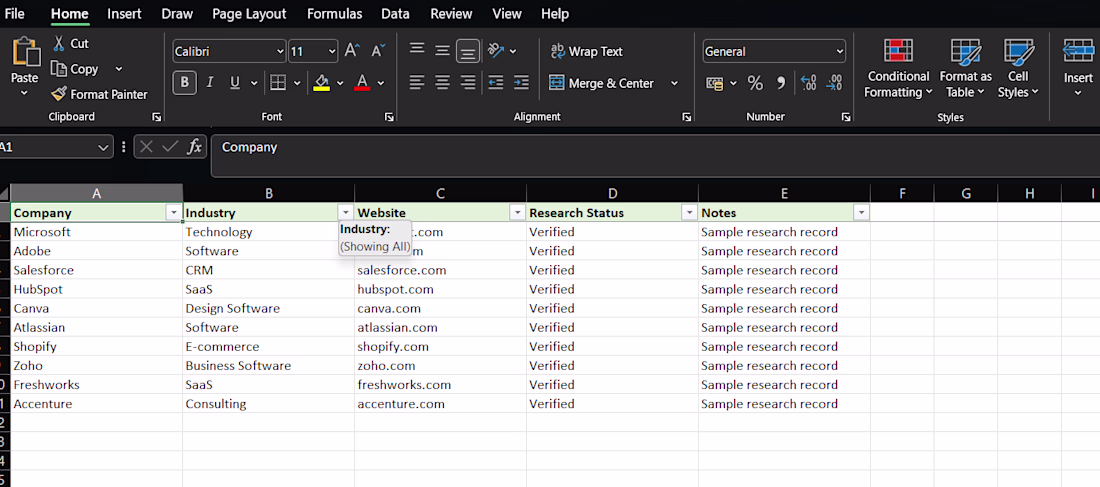Bottom align the cell contents
Screen dimensions: 1100x487
[x=468, y=51]
